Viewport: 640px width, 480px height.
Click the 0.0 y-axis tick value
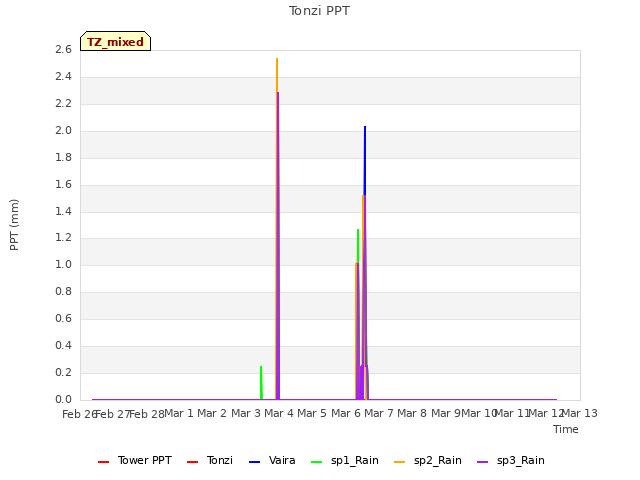point(63,400)
